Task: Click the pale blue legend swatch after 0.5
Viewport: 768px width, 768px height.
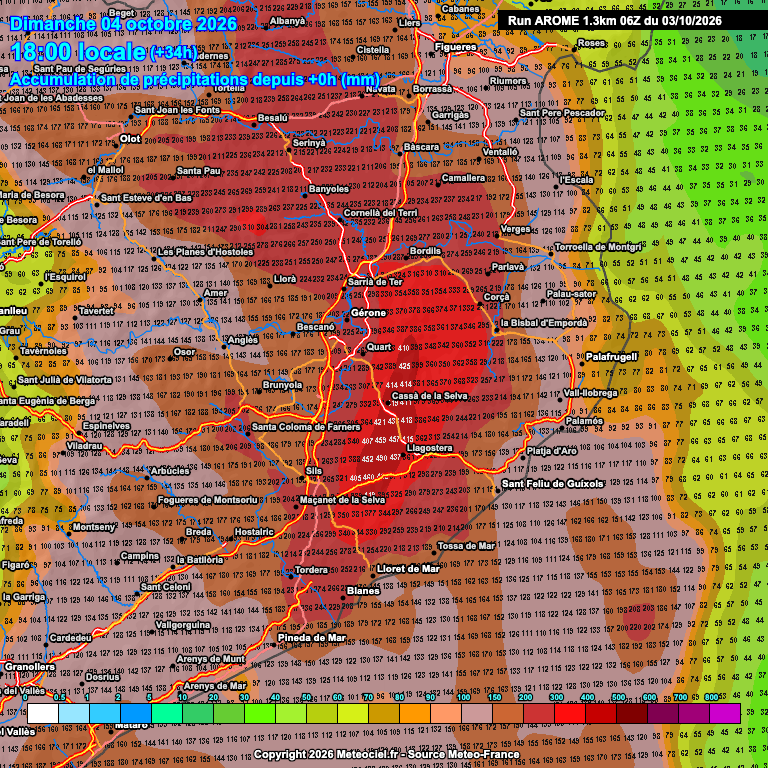Action: (x=74, y=714)
